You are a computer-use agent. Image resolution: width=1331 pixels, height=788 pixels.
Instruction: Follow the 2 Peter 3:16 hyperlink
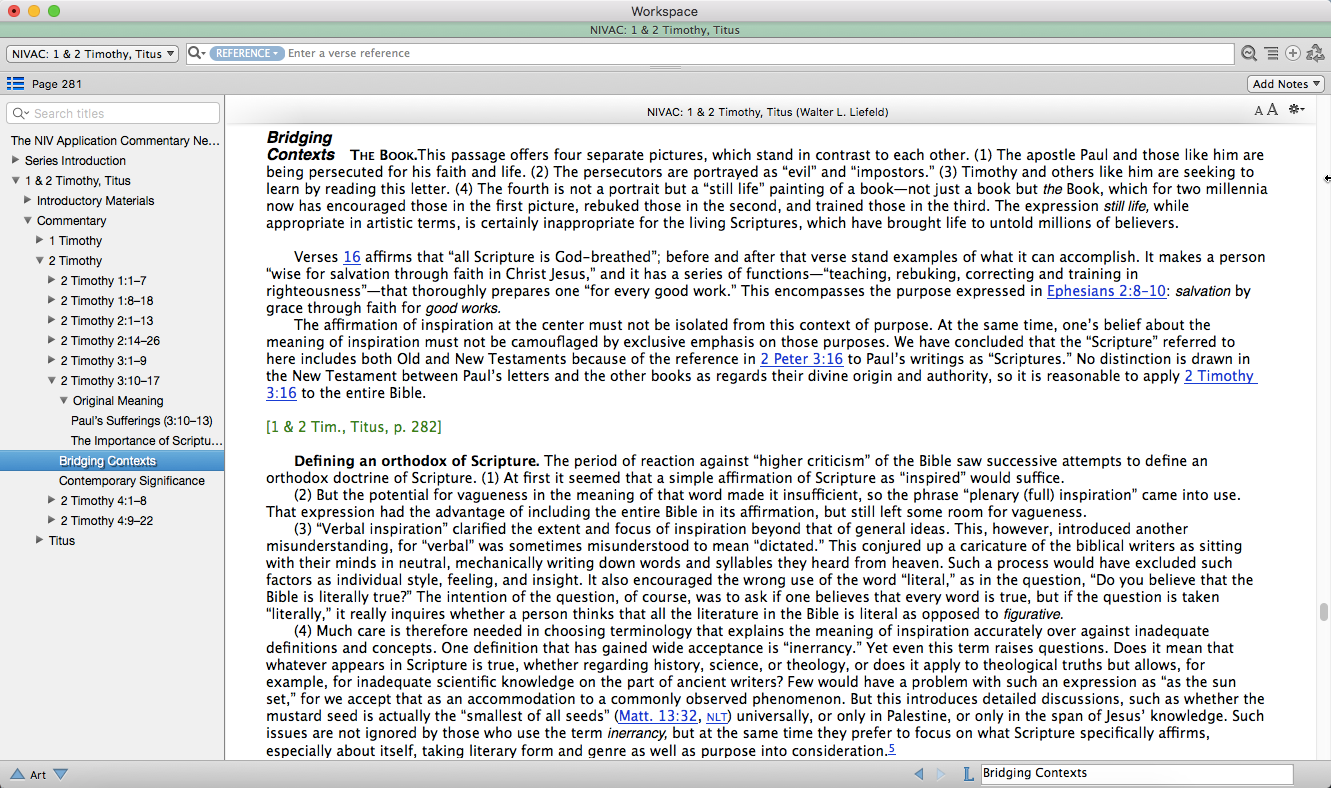pyautogui.click(x=801, y=359)
